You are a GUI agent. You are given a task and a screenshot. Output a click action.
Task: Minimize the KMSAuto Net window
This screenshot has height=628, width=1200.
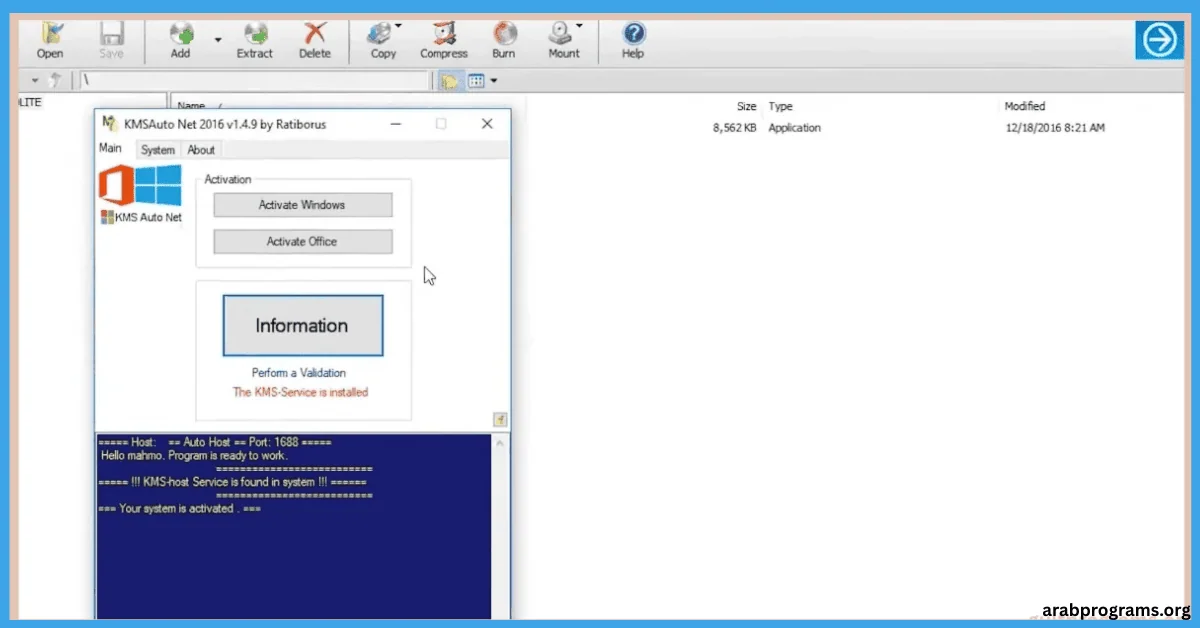396,124
